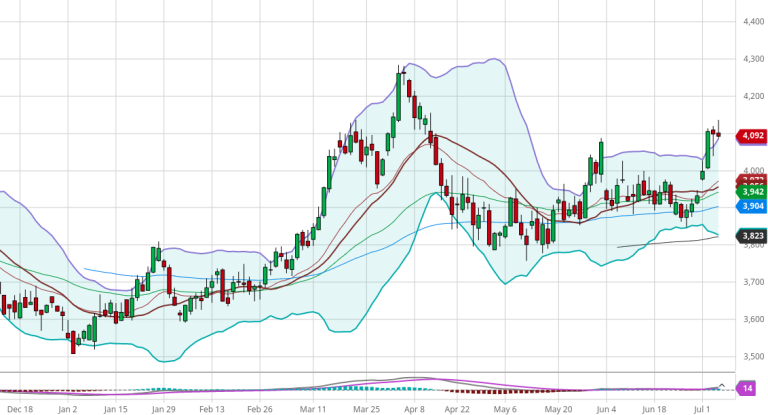Select the dark 3,823 price tag
The width and height of the screenshot is (768, 415).
[751, 236]
